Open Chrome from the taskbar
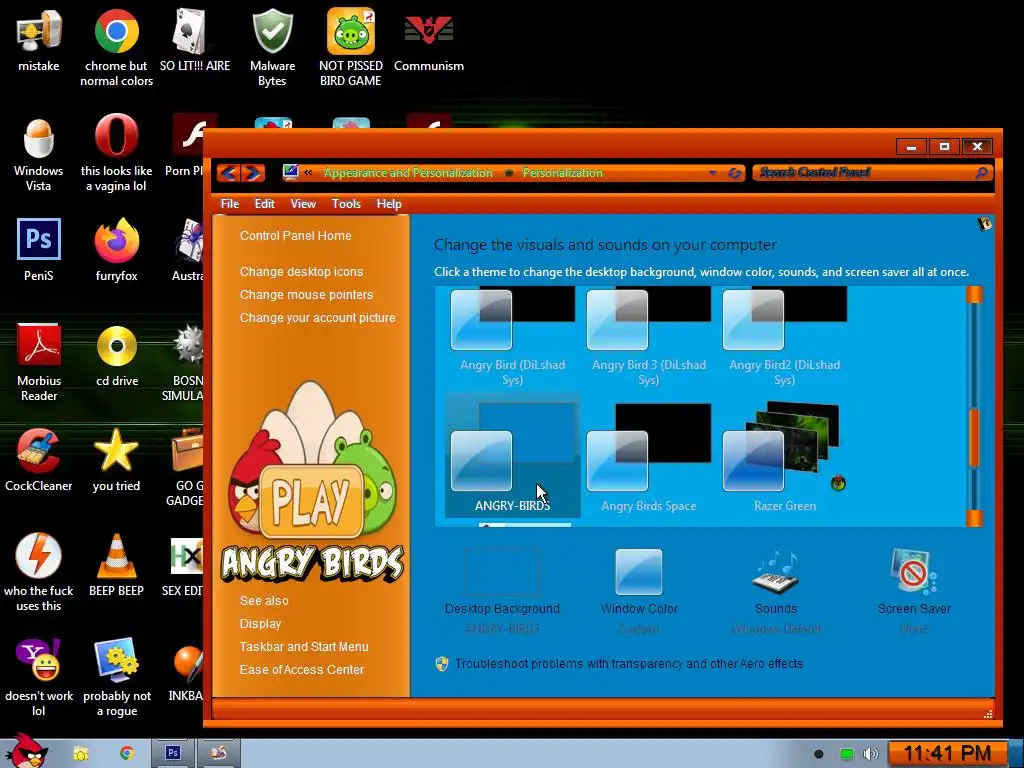Viewport: 1024px width, 768px height. [127, 753]
